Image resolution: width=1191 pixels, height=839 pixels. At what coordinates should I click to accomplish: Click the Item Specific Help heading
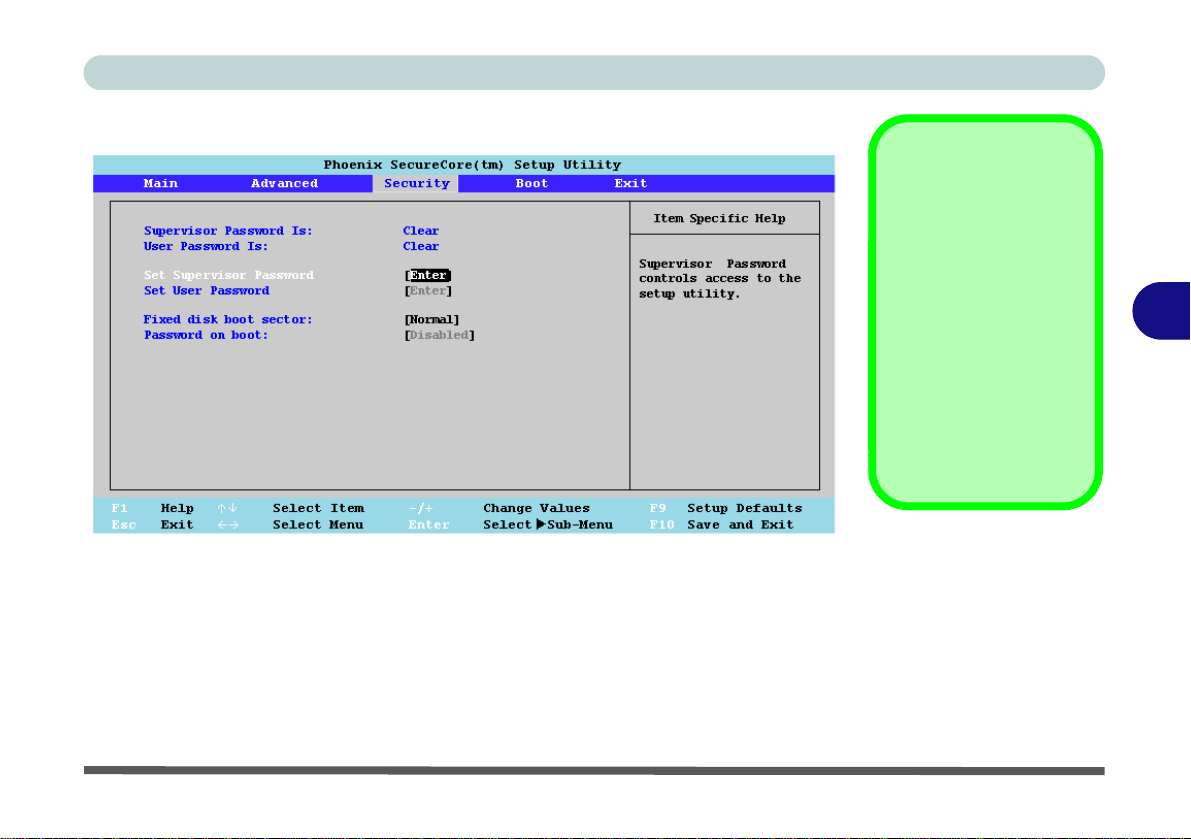click(x=719, y=219)
